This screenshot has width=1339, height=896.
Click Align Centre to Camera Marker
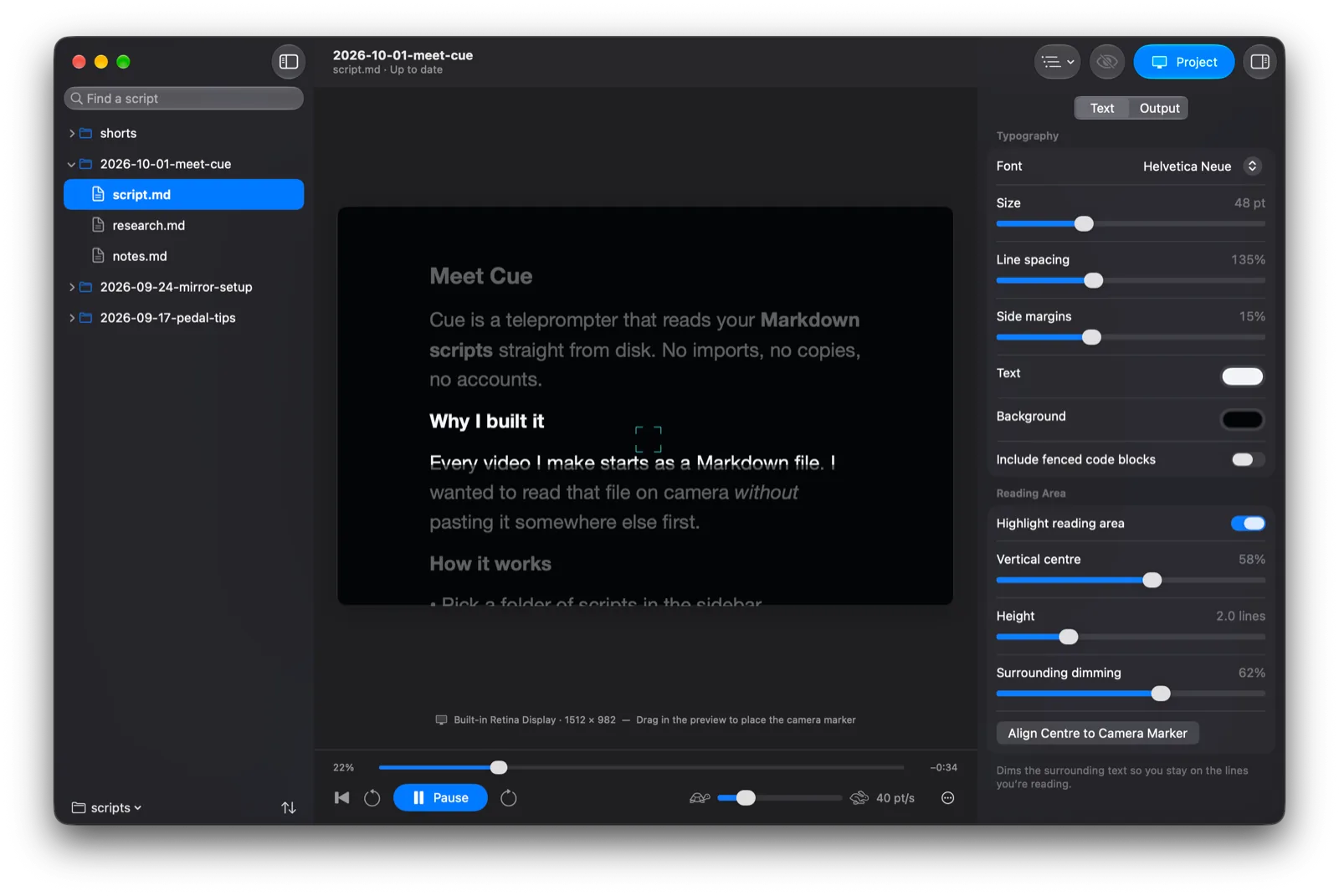pos(1097,734)
